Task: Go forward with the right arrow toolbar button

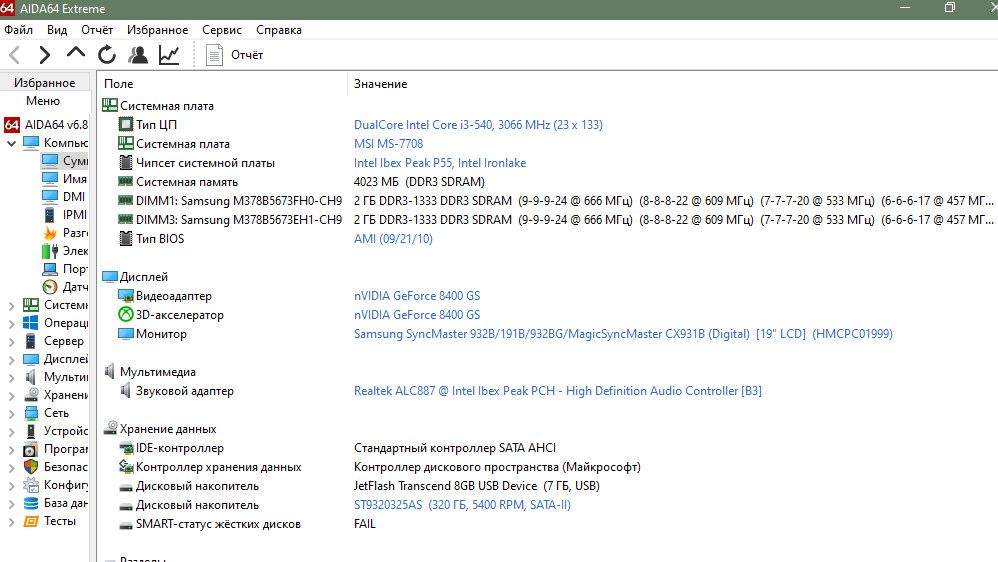Action: (x=44, y=55)
